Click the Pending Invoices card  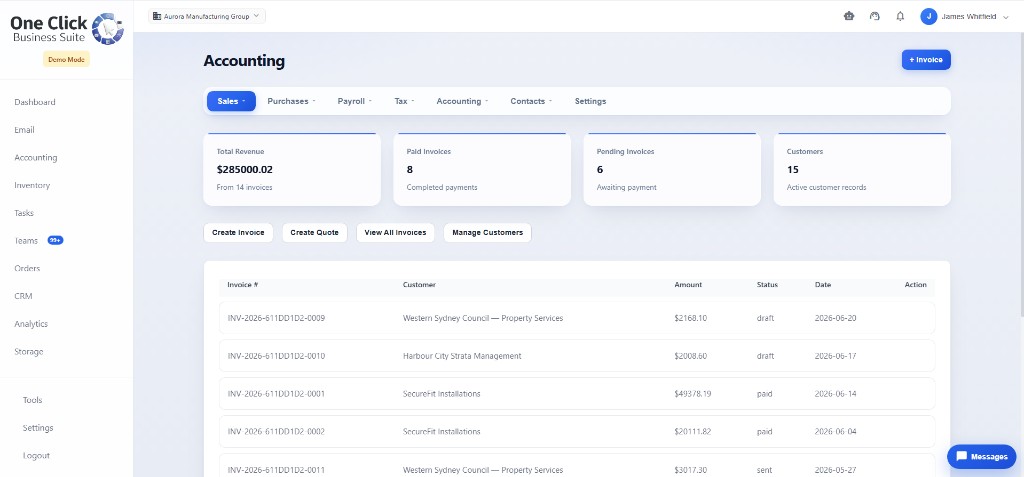click(672, 169)
